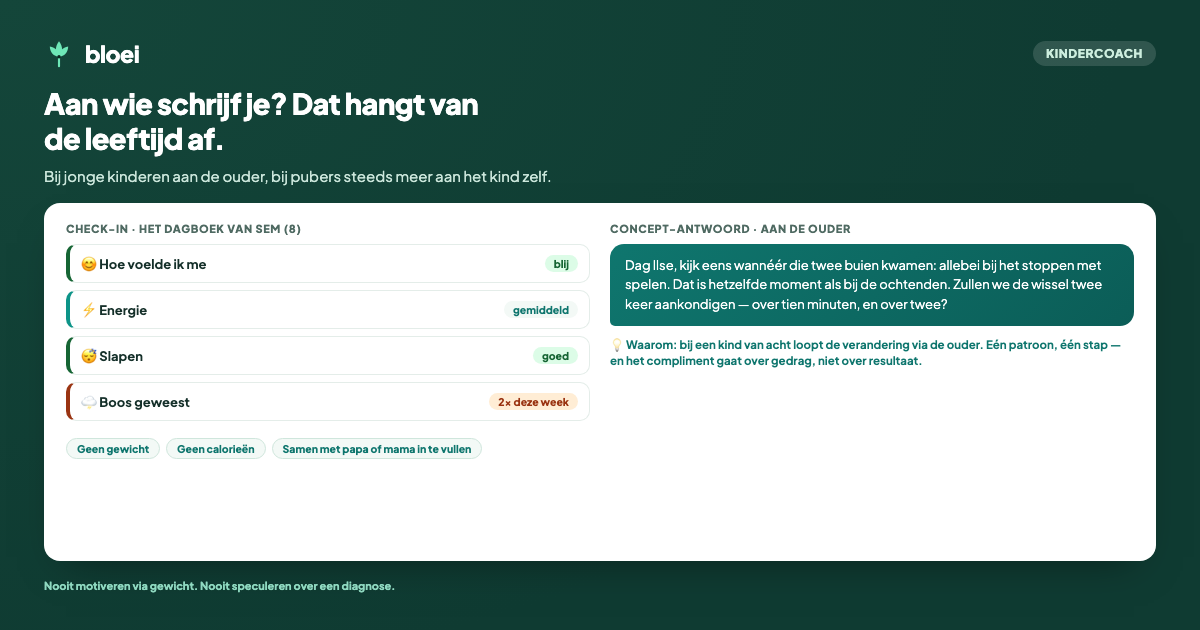This screenshot has width=1200, height=630.
Task: Open the Boos geweest row
Action: coord(328,402)
